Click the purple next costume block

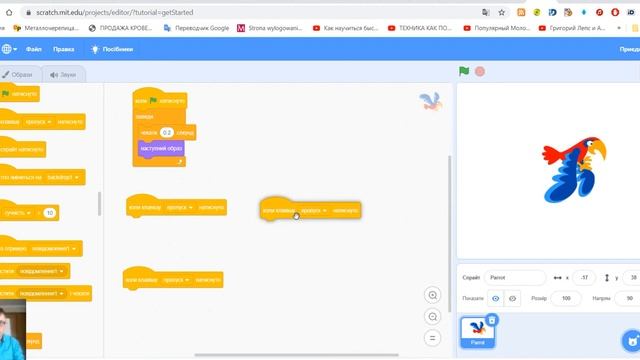coord(161,149)
